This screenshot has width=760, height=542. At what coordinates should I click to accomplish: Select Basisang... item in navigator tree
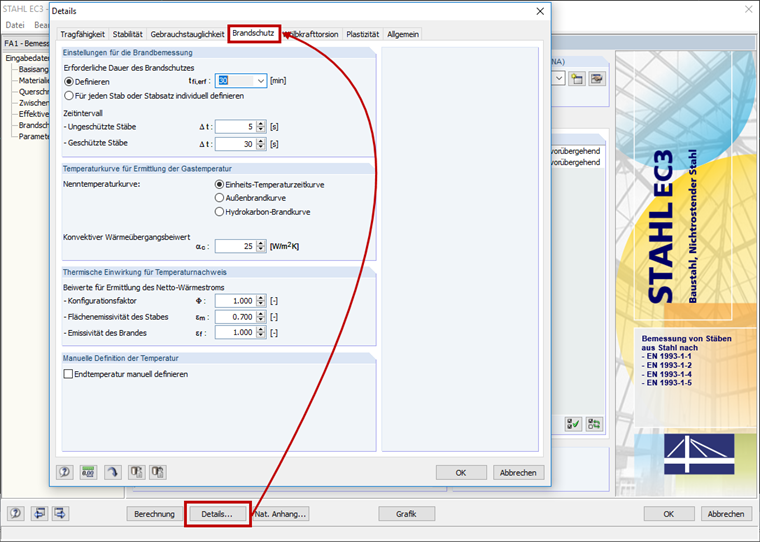[x=33, y=69]
